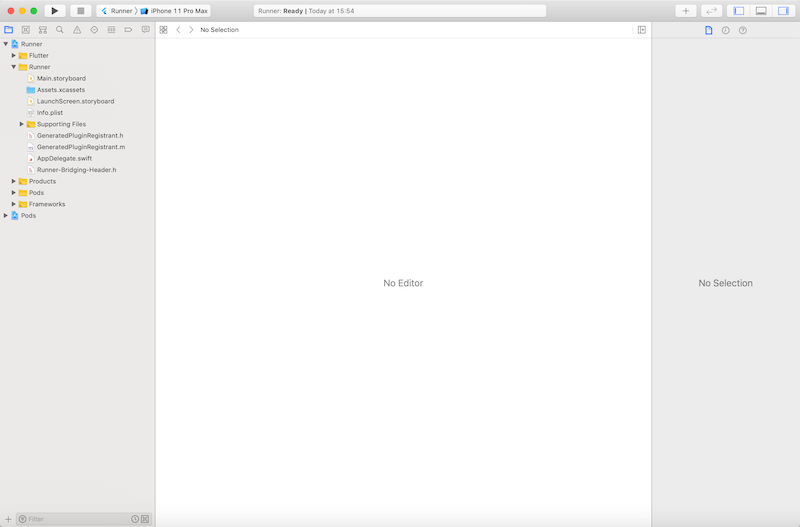Open the filter options icon in the Filter field
The width and height of the screenshot is (800, 527).
point(22,519)
